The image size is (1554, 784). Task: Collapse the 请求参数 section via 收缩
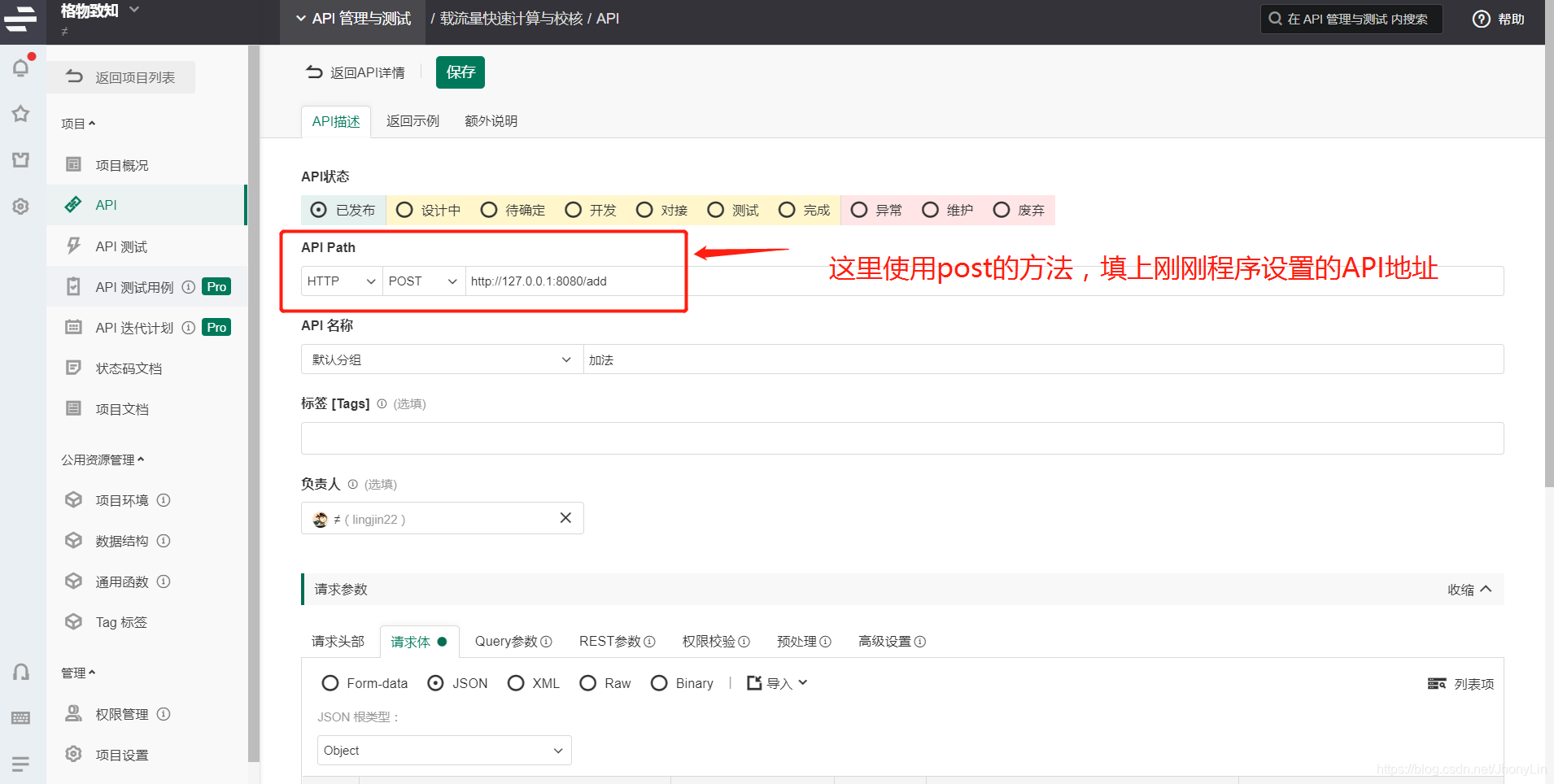pyautogui.click(x=1469, y=590)
